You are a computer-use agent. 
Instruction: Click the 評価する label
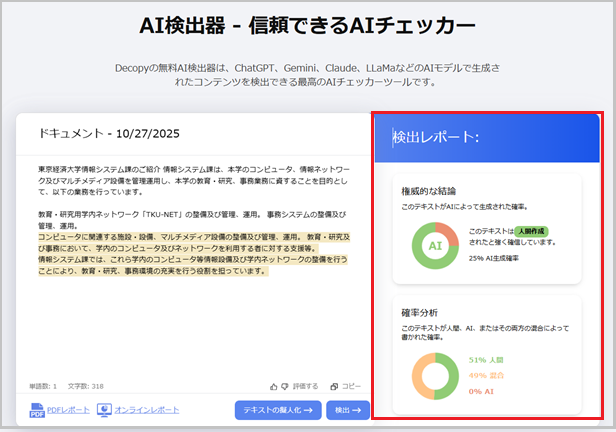(305, 385)
